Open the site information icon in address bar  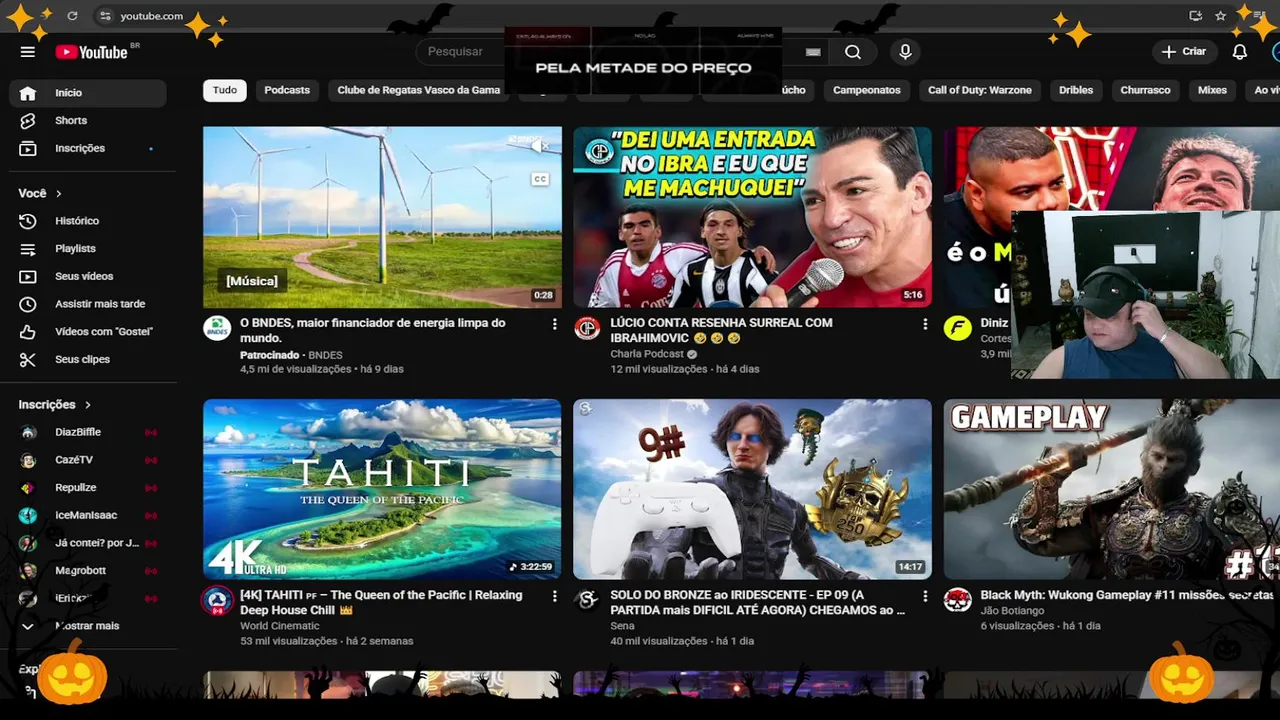106,16
